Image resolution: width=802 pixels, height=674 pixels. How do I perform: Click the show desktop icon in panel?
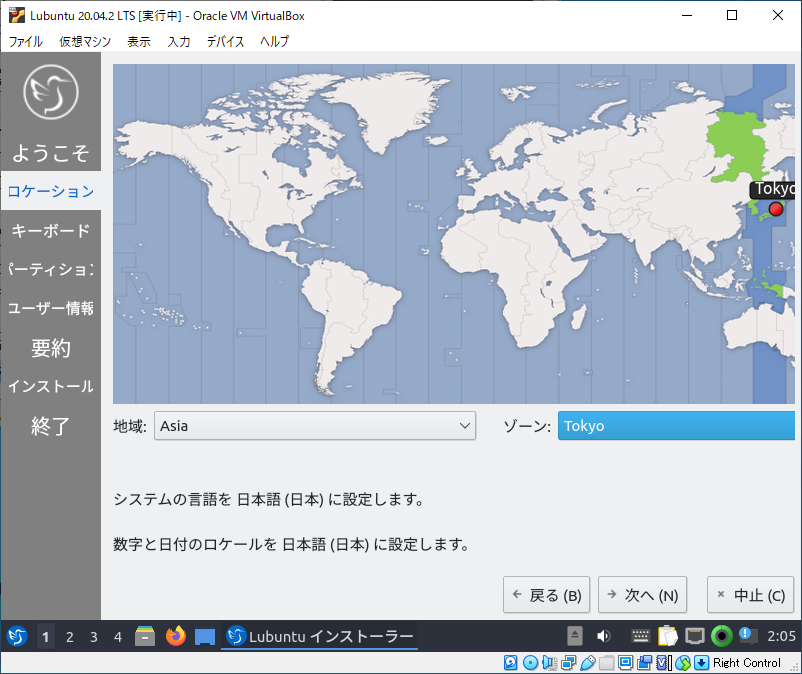point(205,637)
